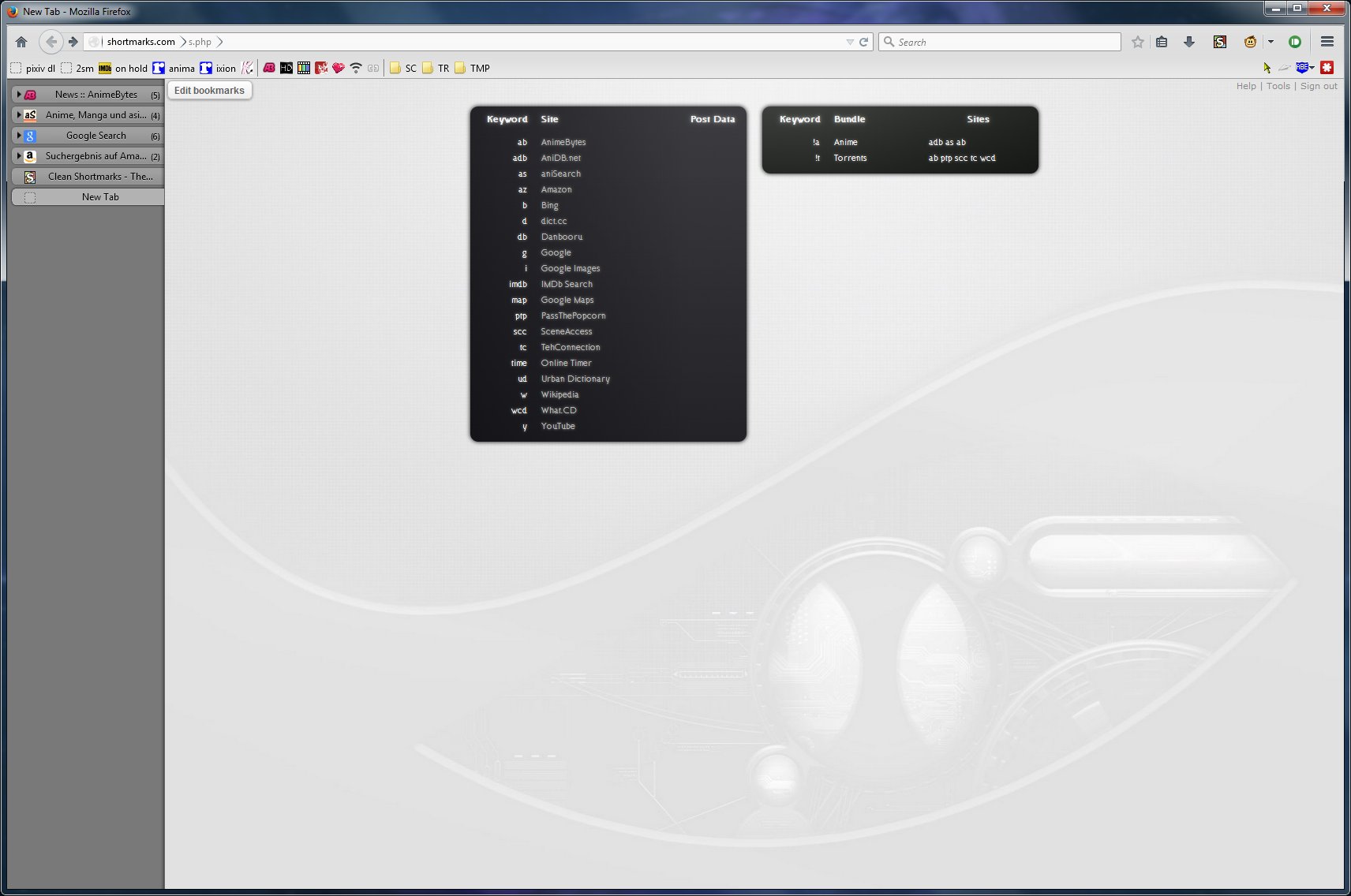Reload the page with the refresh icon
Viewport: 1351px width, 896px height.
[x=864, y=42]
